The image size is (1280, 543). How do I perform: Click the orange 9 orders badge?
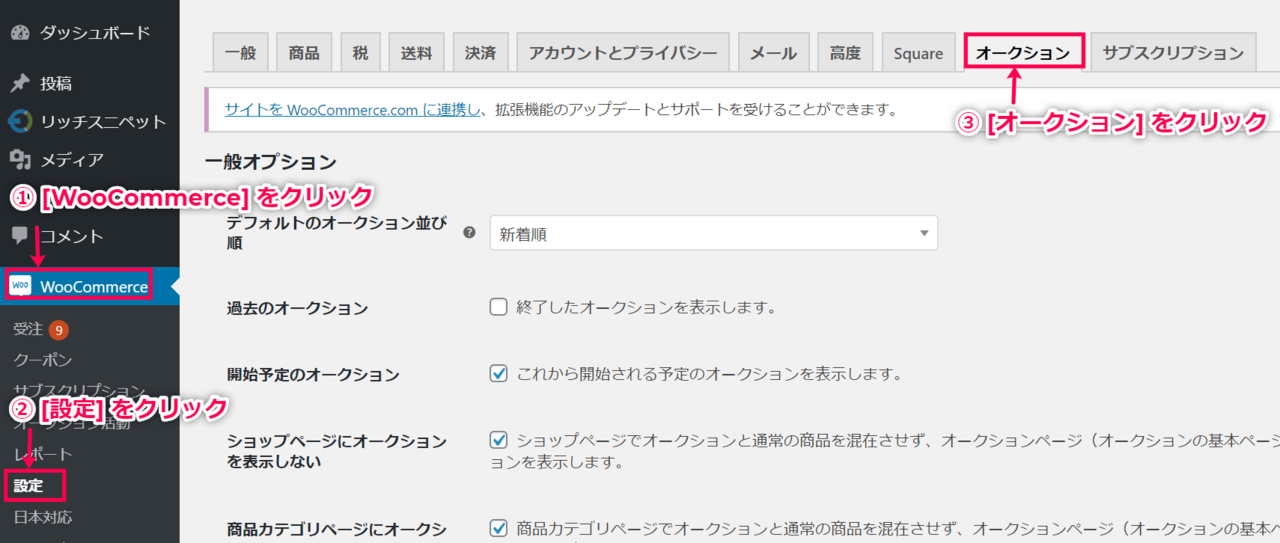coord(58,329)
